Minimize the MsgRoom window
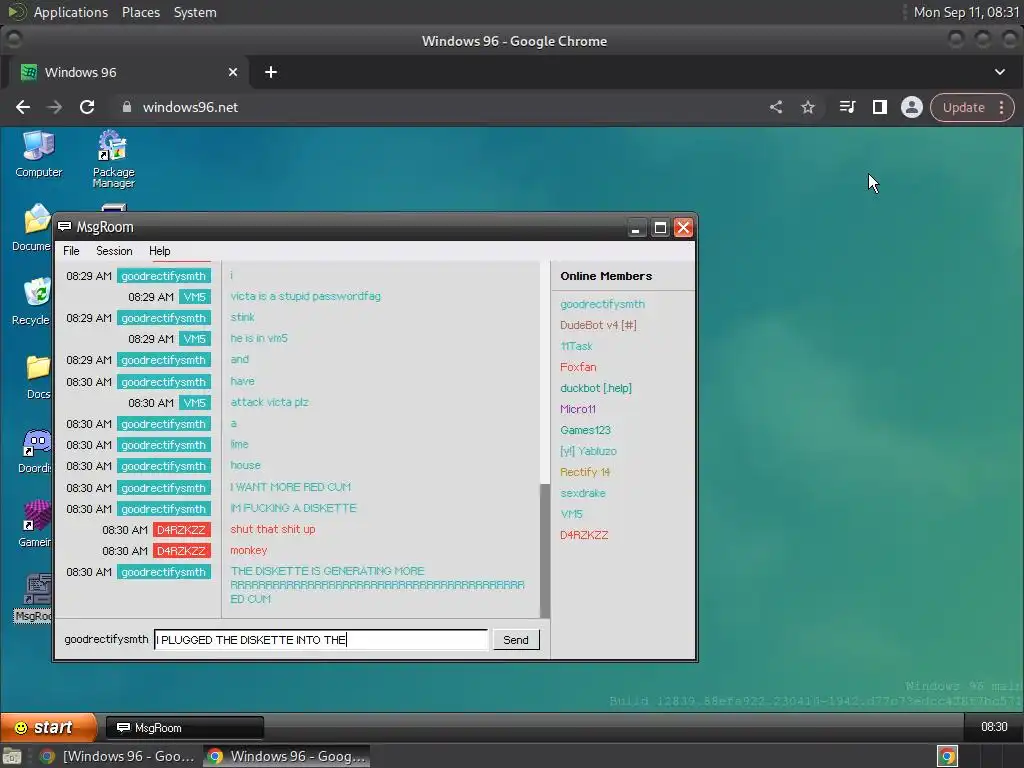Screen dimensions: 1024x768 [635, 227]
